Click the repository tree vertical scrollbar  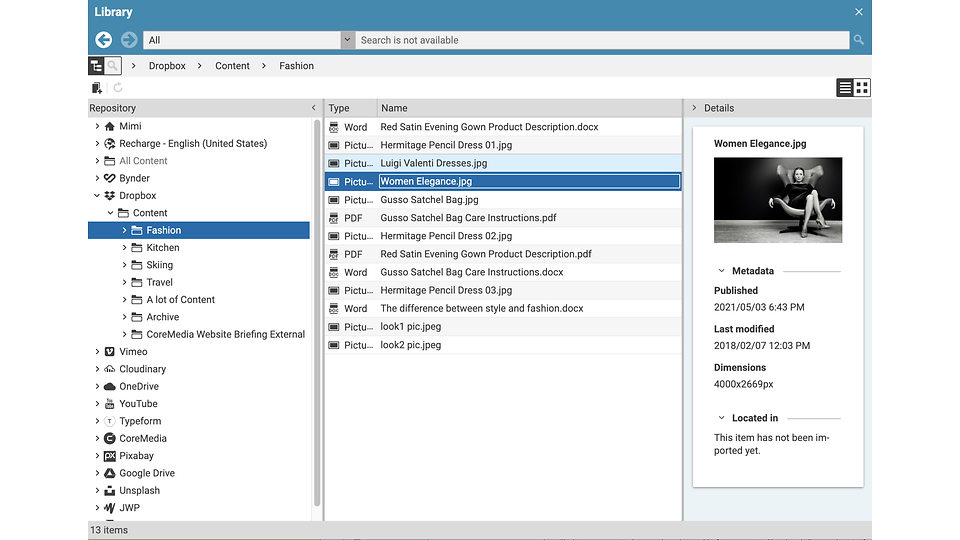[x=317, y=312]
